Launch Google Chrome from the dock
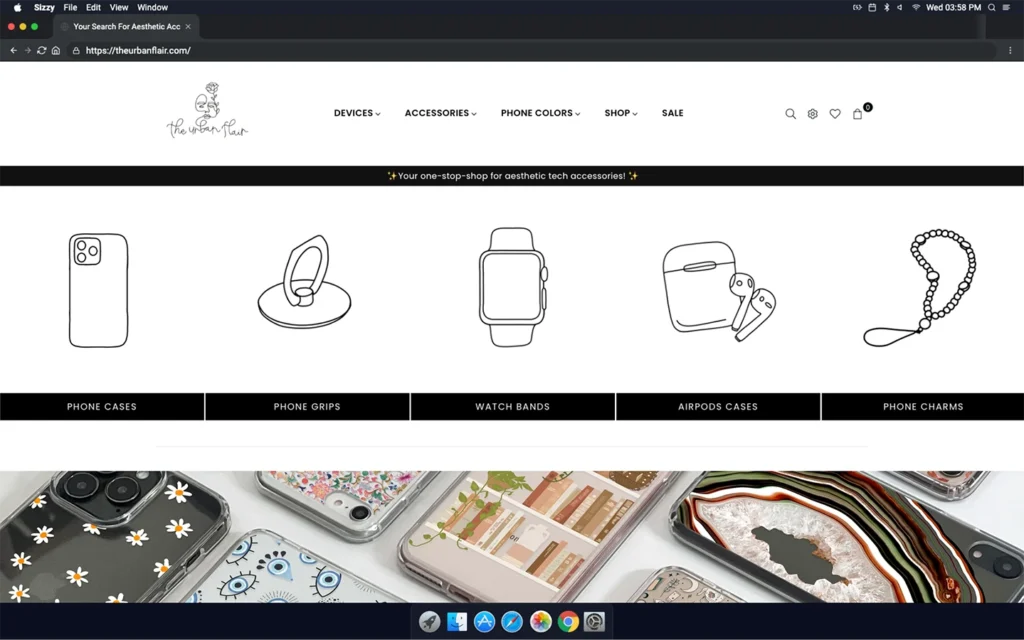 coord(568,622)
